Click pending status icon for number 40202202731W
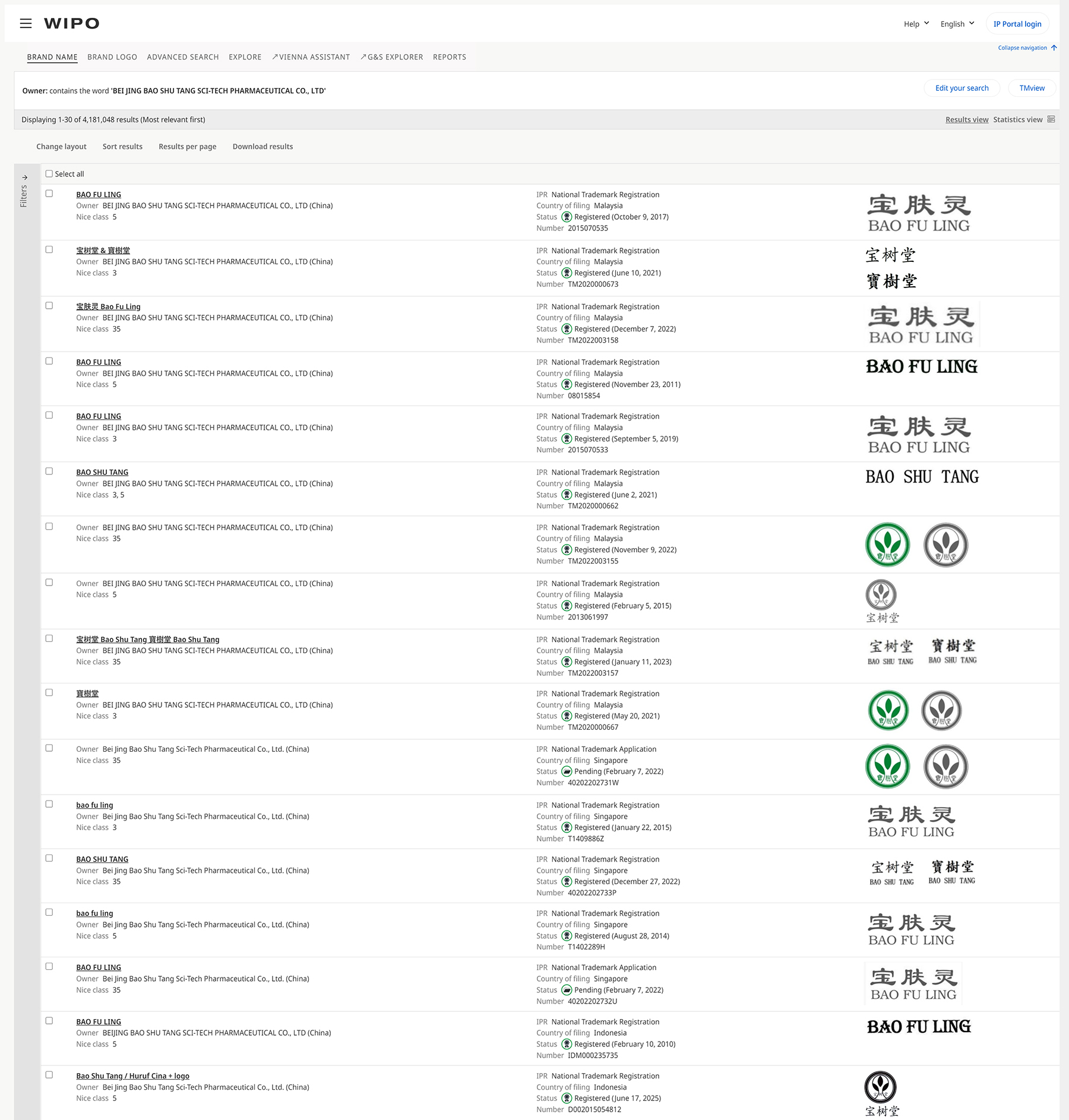Viewport: 1069px width, 1120px height. [567, 772]
